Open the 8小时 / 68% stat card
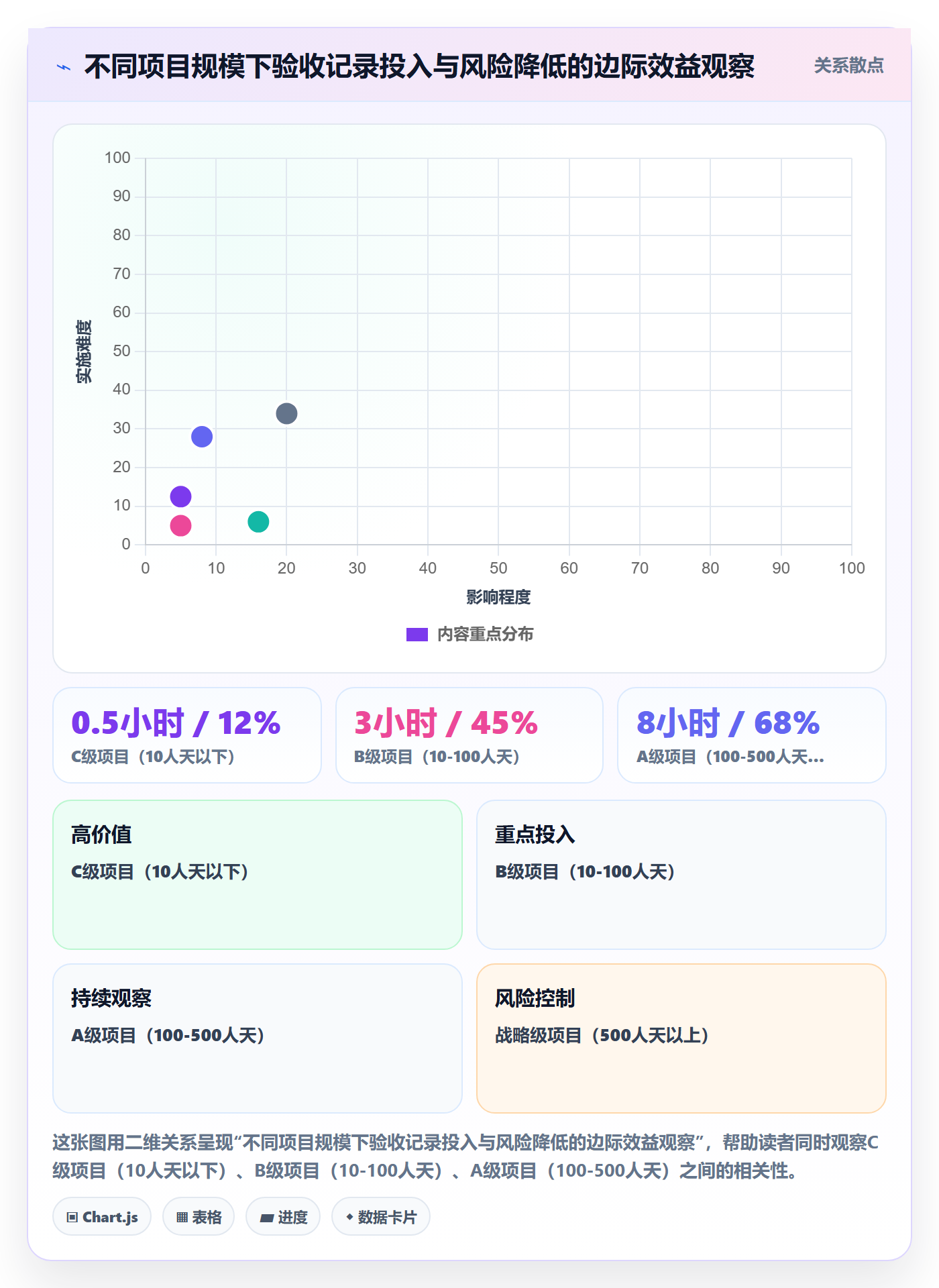 pyautogui.click(x=752, y=735)
